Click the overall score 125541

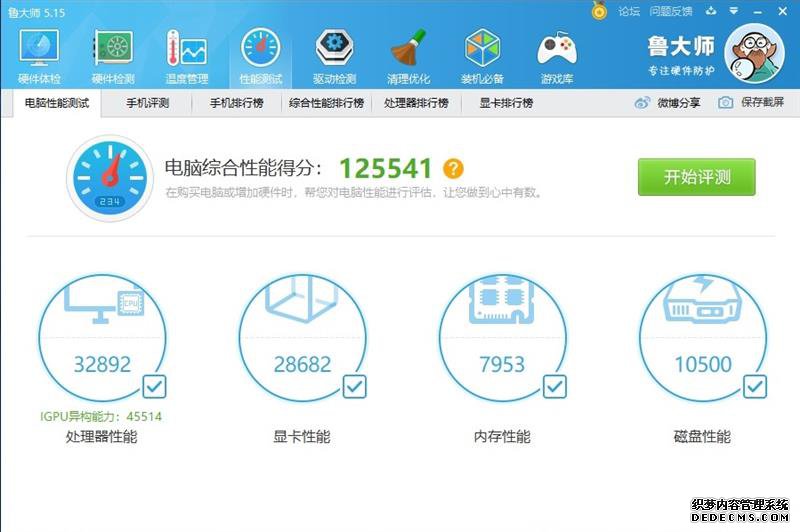pos(386,168)
